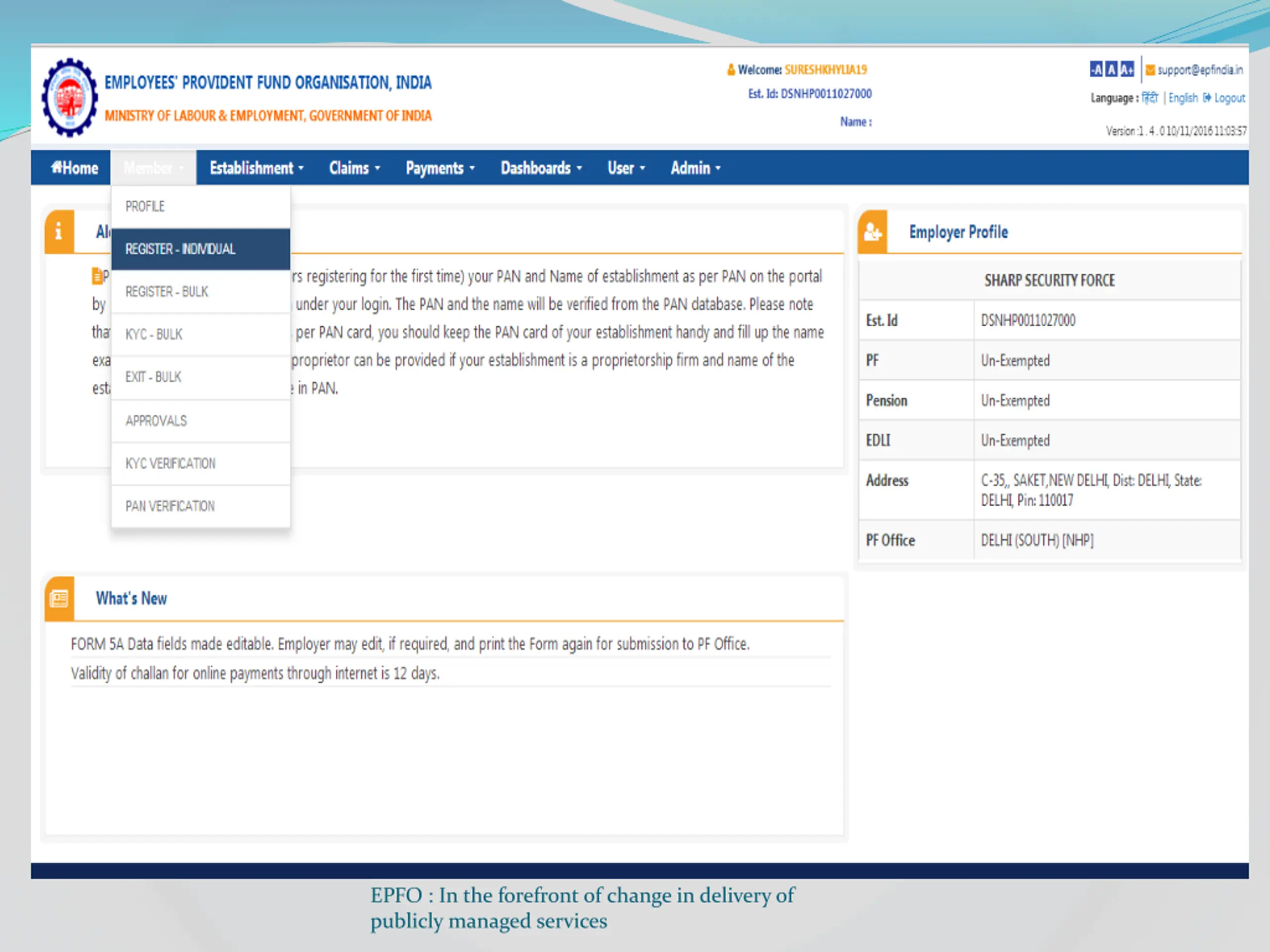Click the logout arrow icon
This screenshot has height=952, width=1270.
pyautogui.click(x=1207, y=98)
